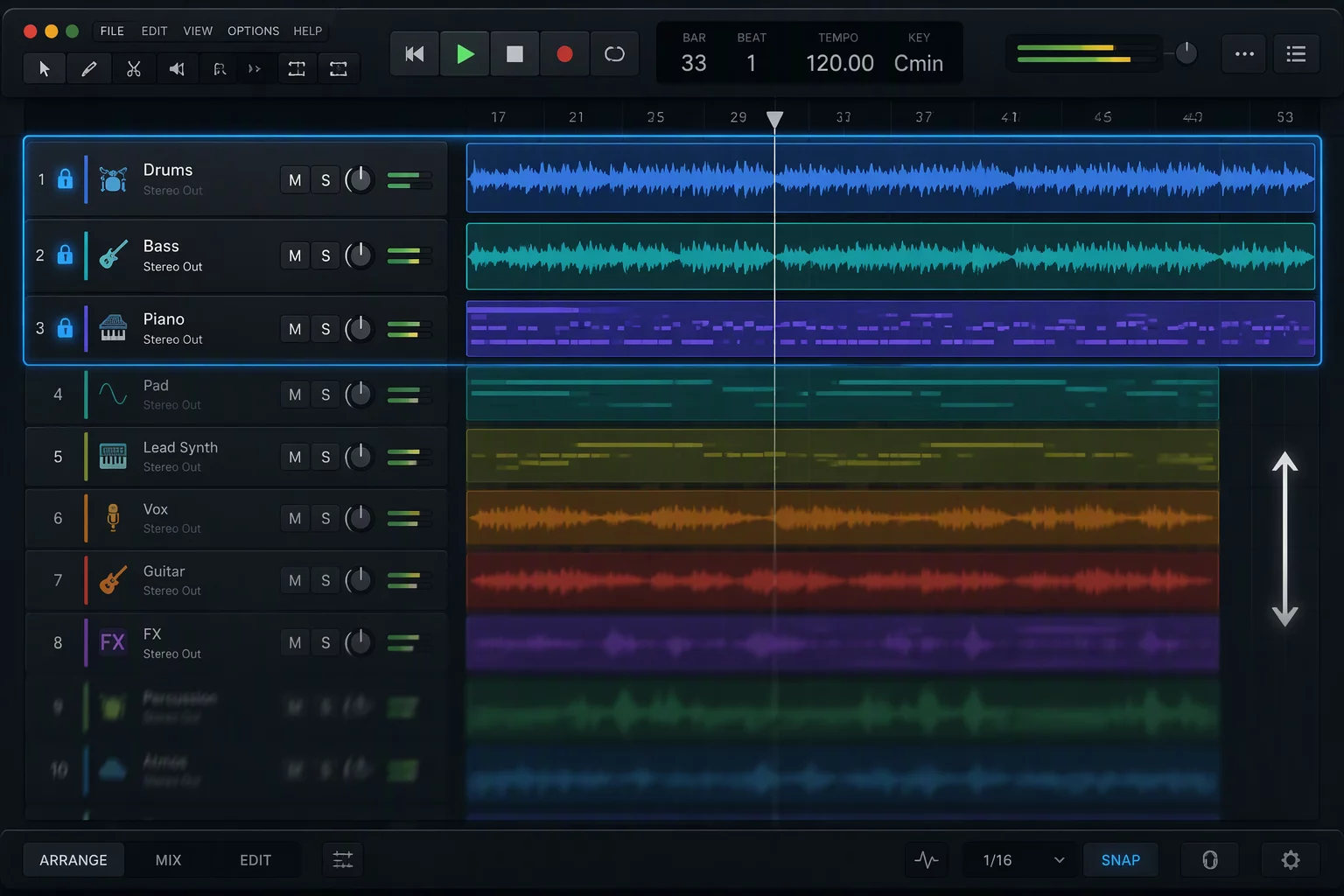Screen dimensions: 1344x896
Task: Select the pencil draw tool
Action: pyautogui.click(x=89, y=69)
